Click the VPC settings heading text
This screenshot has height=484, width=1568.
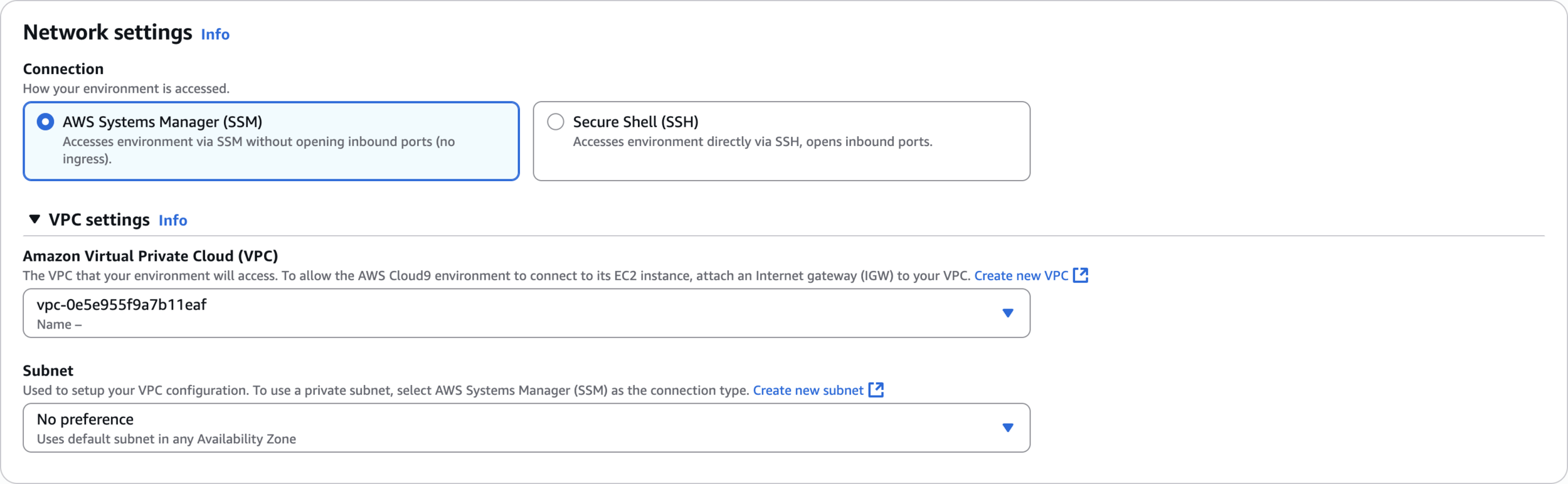[99, 220]
